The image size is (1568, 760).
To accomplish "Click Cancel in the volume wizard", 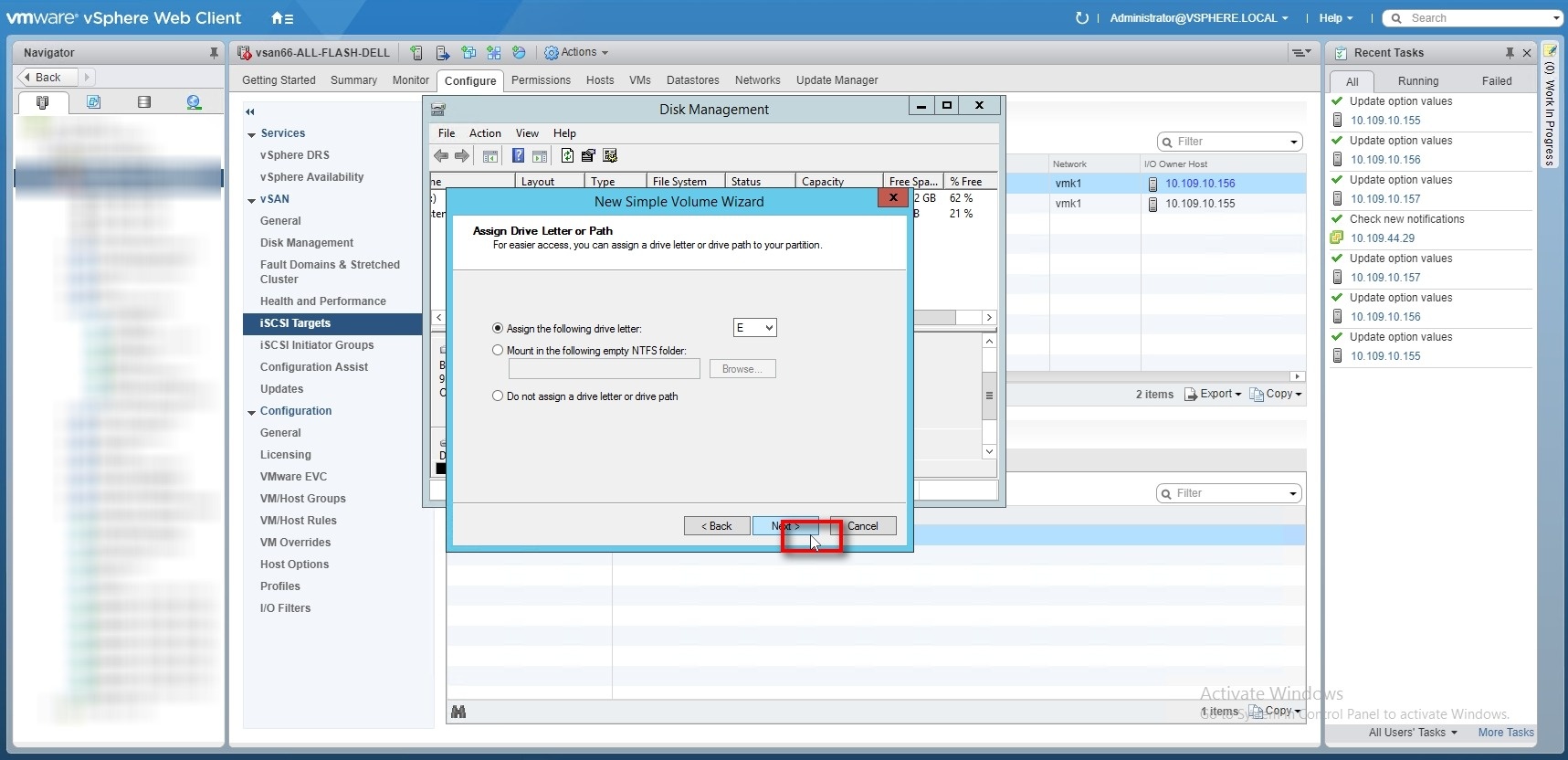I will [862, 526].
